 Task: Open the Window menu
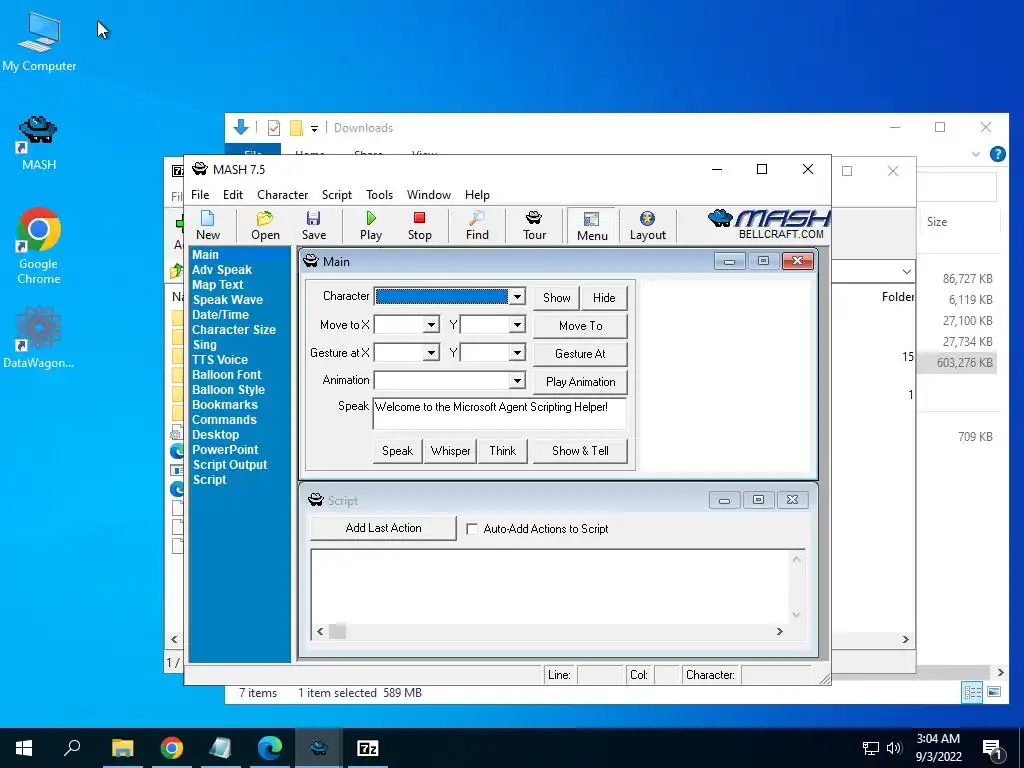(428, 195)
